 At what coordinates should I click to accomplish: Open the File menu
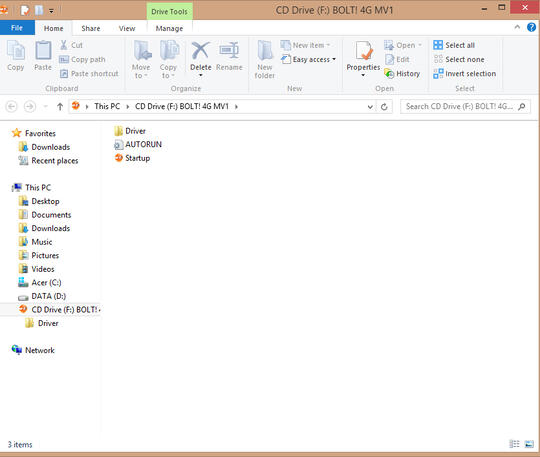tap(17, 28)
